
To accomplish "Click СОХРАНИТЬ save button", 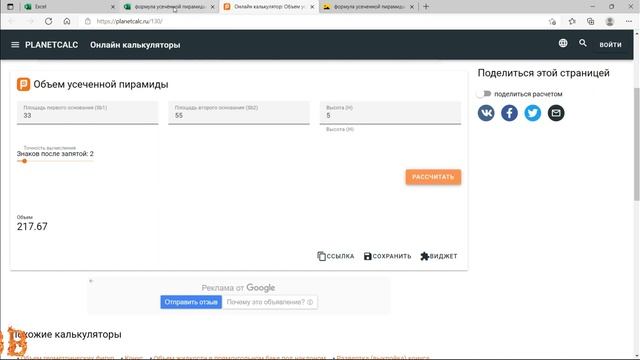I will 387,256.
